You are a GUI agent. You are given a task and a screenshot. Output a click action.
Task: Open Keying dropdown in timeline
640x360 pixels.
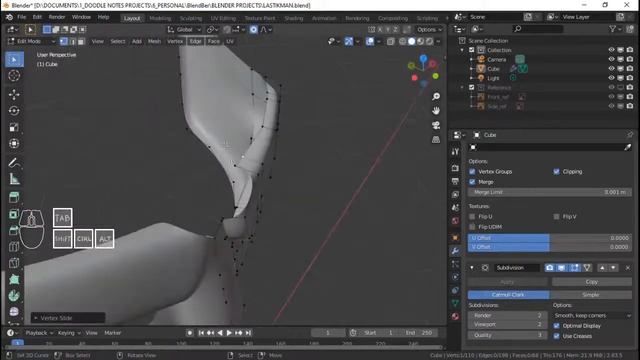(x=69, y=333)
